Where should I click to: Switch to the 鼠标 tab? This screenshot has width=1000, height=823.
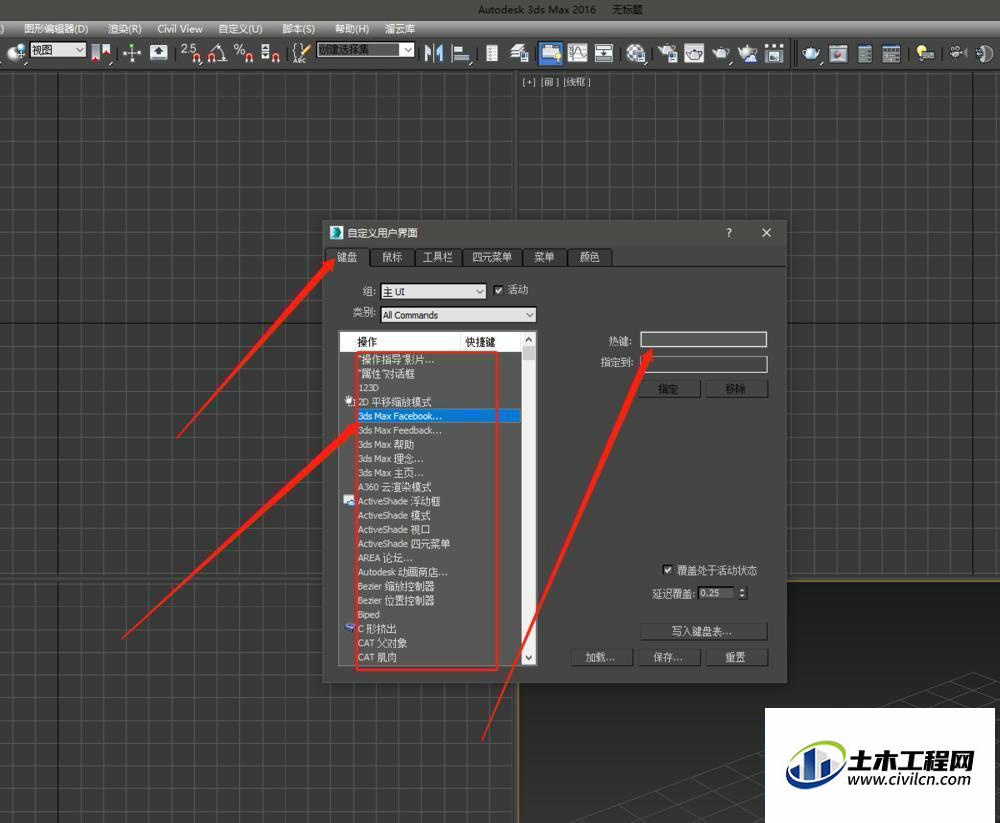pos(392,257)
